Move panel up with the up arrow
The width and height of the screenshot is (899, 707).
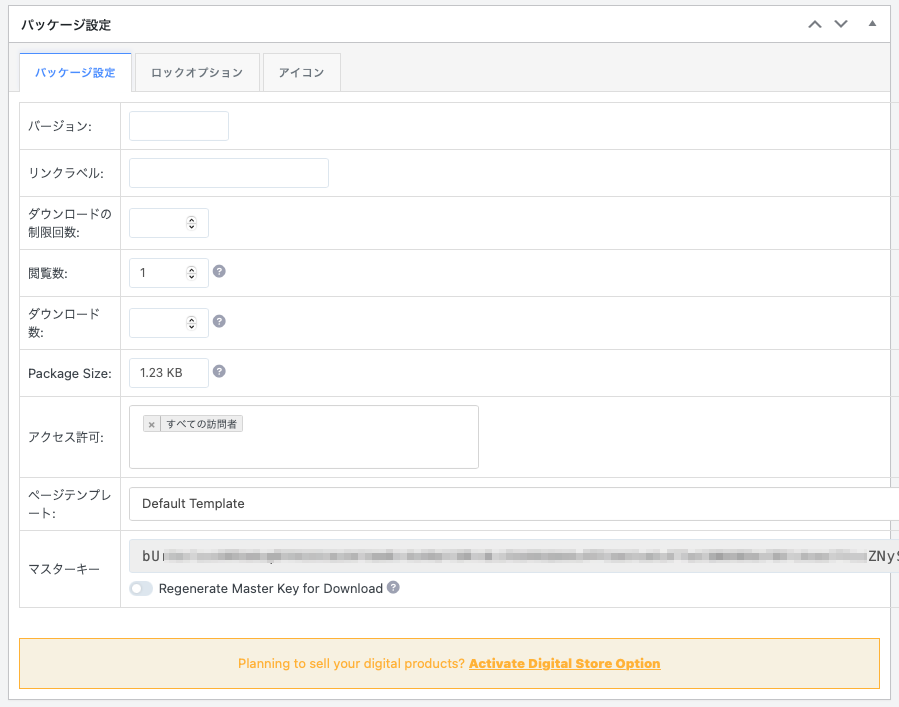[x=815, y=24]
